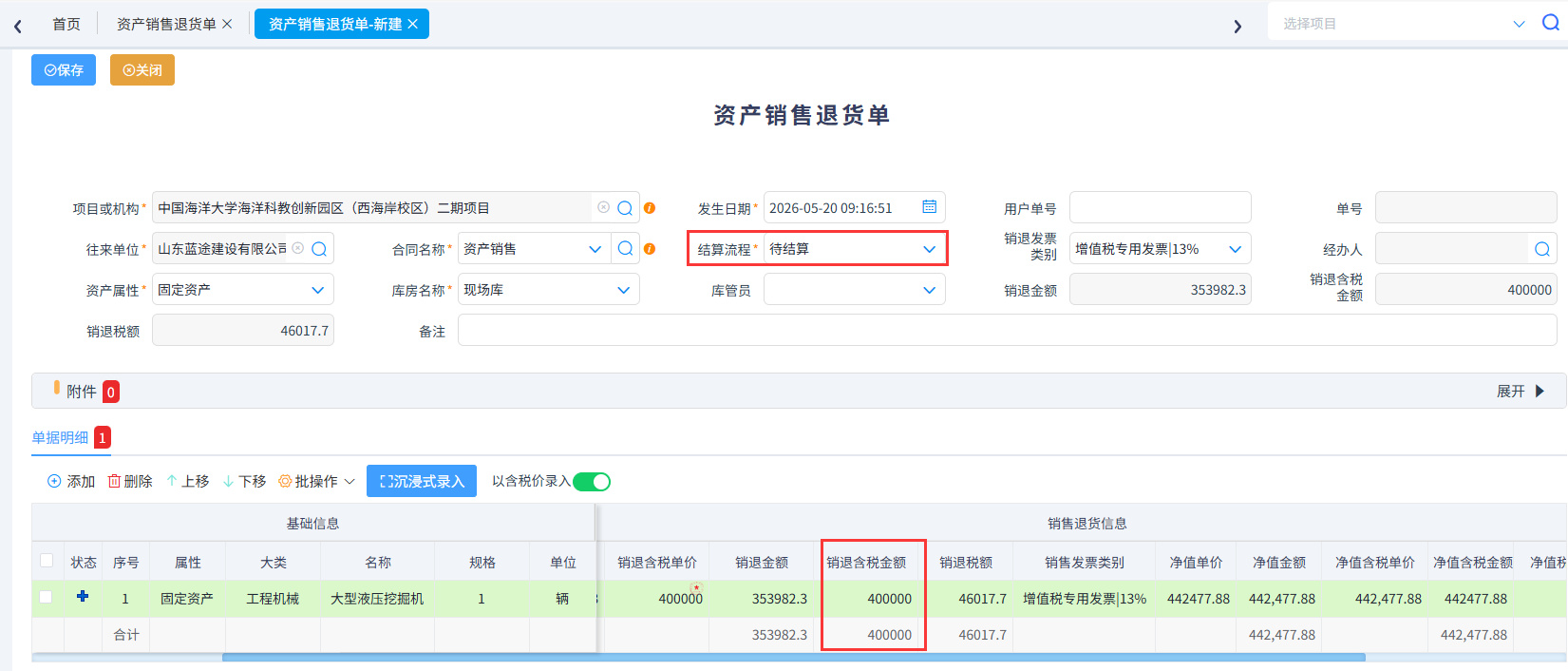Open the 经办人 lookup search
Image resolution: width=1568 pixels, height=671 pixels.
point(1542,249)
